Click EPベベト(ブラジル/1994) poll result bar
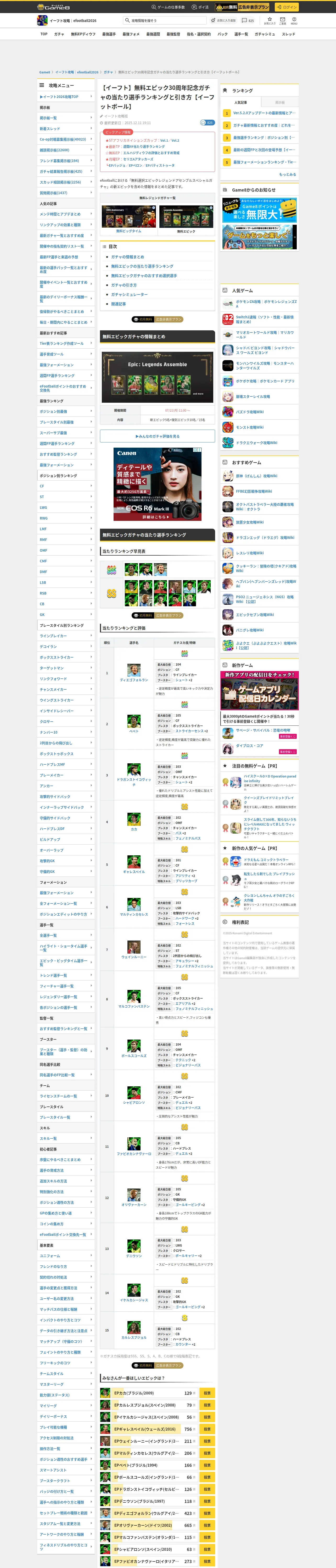The image size is (336, 1568). pyautogui.click(x=154, y=1465)
